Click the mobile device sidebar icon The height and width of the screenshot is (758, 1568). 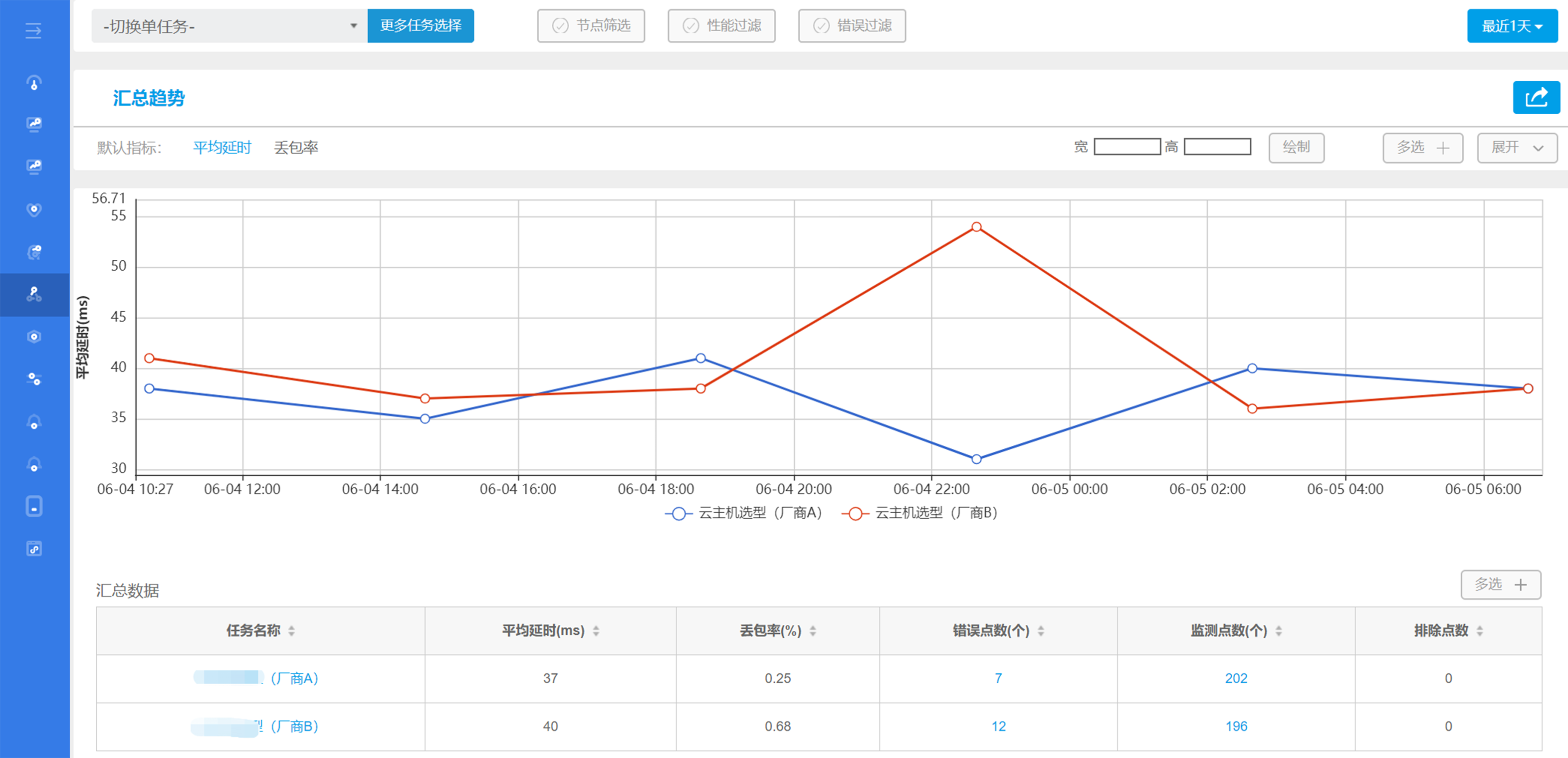click(34, 506)
